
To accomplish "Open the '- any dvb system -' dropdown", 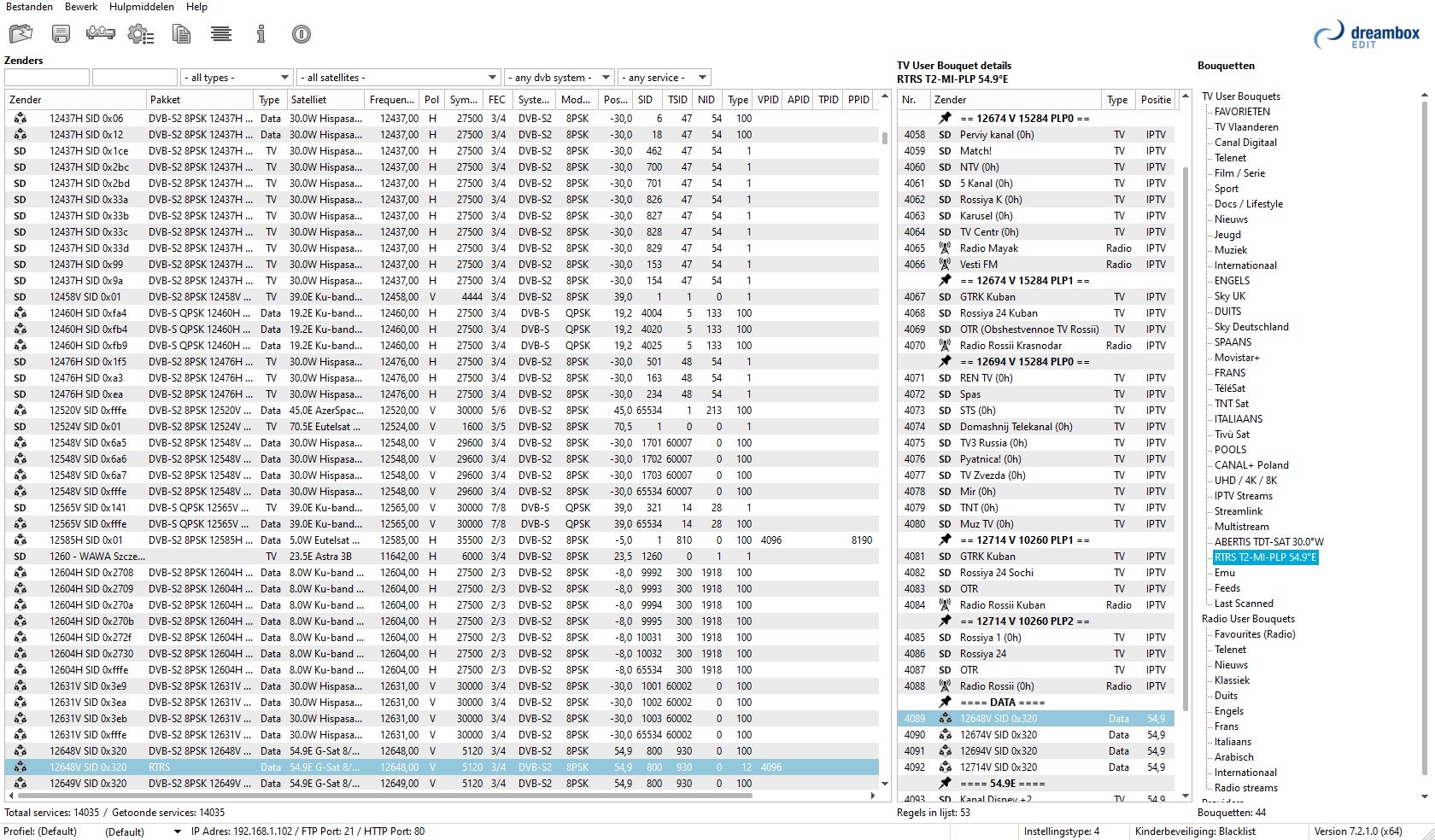I will pyautogui.click(x=559, y=78).
